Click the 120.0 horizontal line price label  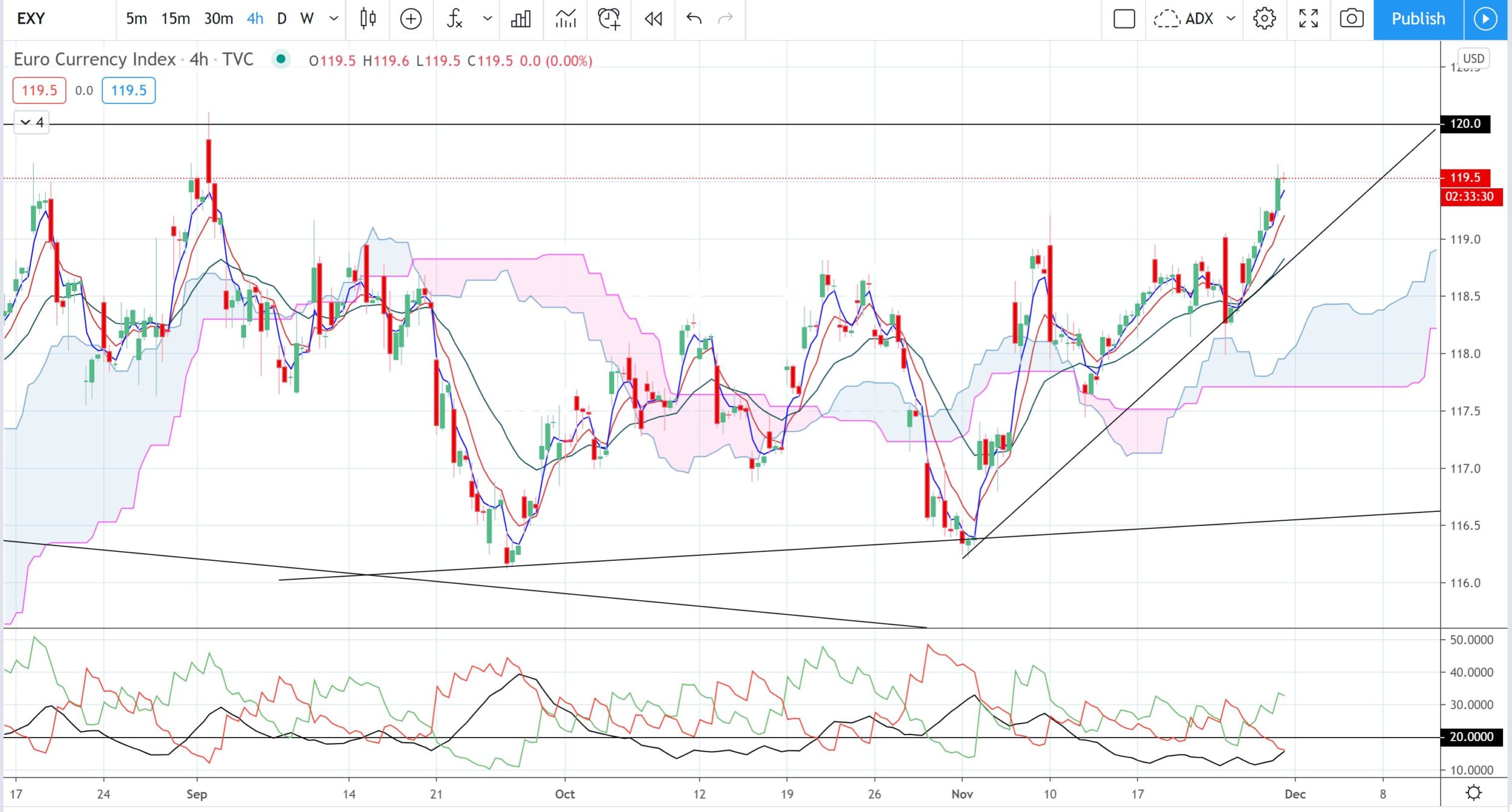tap(1465, 124)
